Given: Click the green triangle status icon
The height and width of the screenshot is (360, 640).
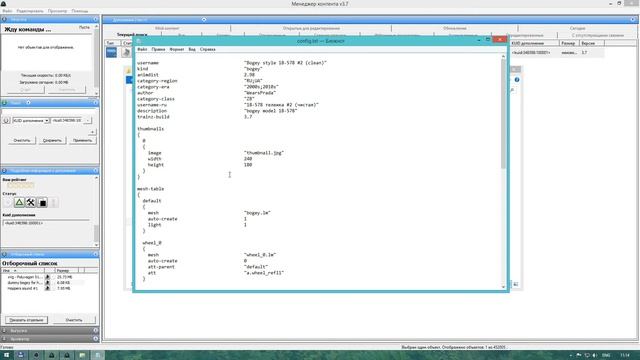Looking at the screenshot, I should [19, 202].
